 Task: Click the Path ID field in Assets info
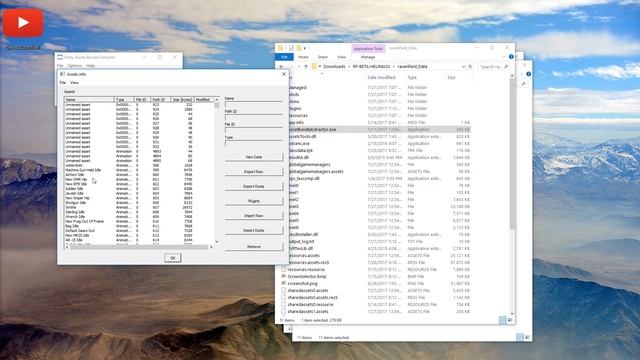253,117
